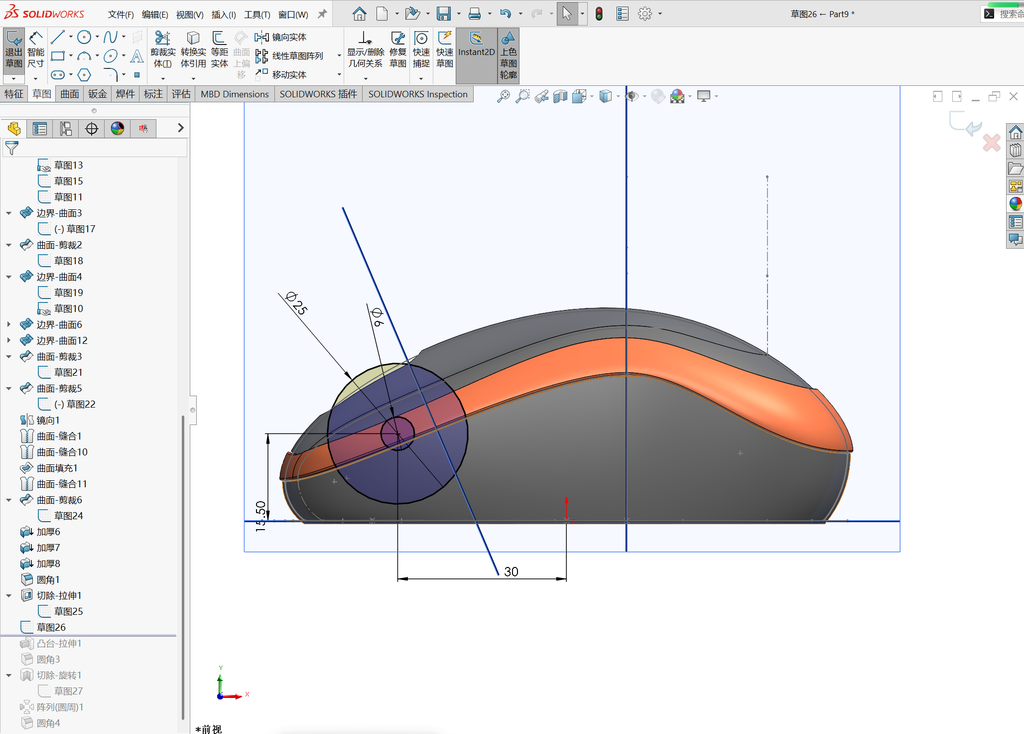Image resolution: width=1024 pixels, height=734 pixels.
Task: Switch to the 曲面 tab
Action: (69, 94)
